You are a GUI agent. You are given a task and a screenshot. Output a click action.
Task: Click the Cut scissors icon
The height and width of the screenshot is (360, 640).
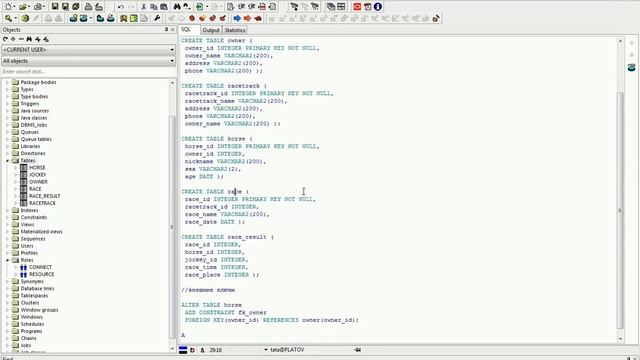[143, 7]
